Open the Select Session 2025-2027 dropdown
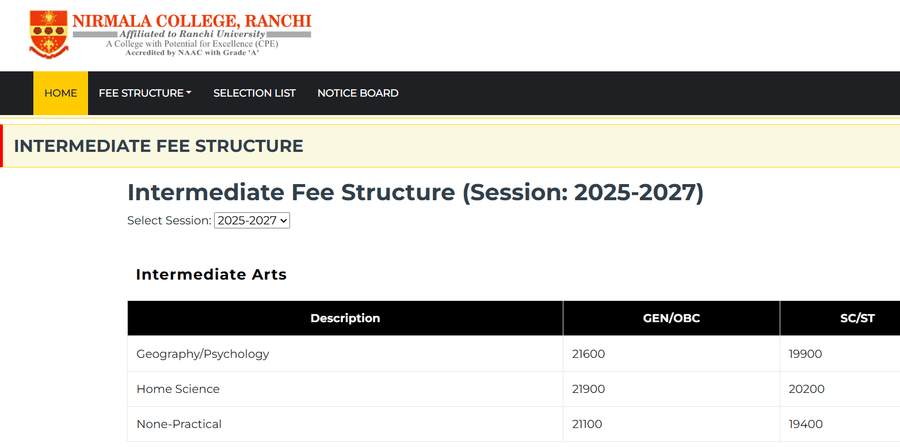This screenshot has height=447, width=900. point(252,220)
